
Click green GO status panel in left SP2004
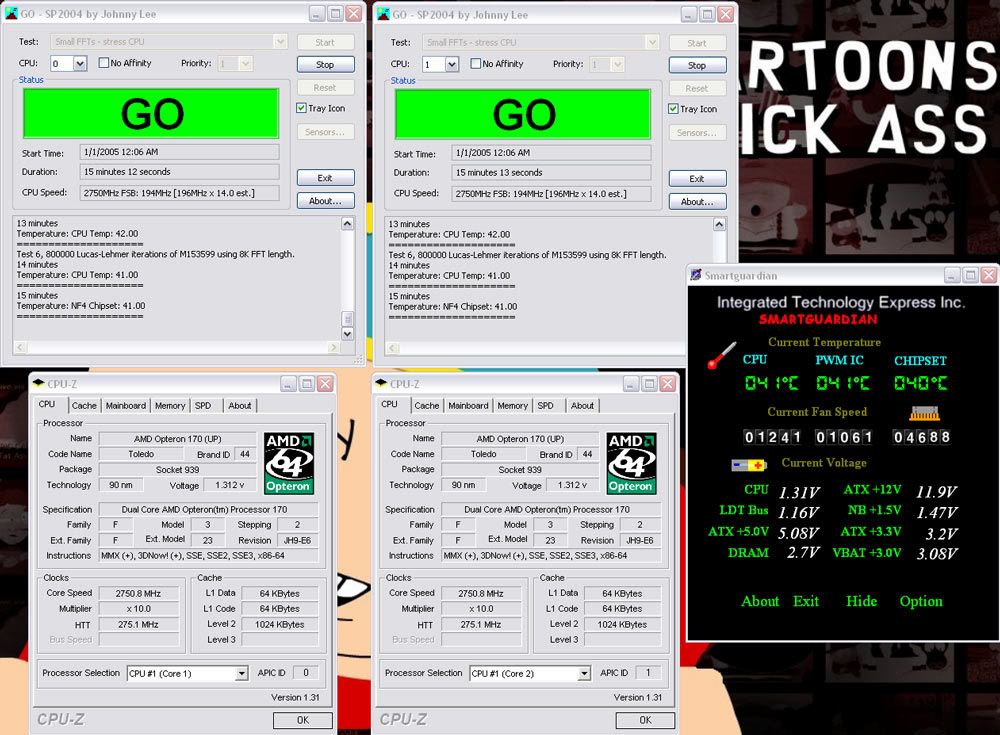151,114
